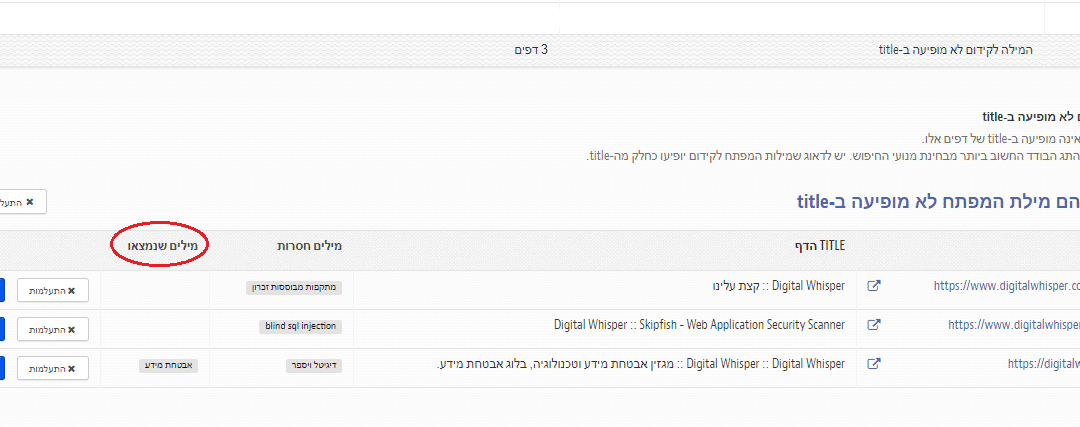Viewport: 1080px width, 427px height.
Task: Select title text Digital Whisper :: קצת עלינו
Action: click(778, 286)
